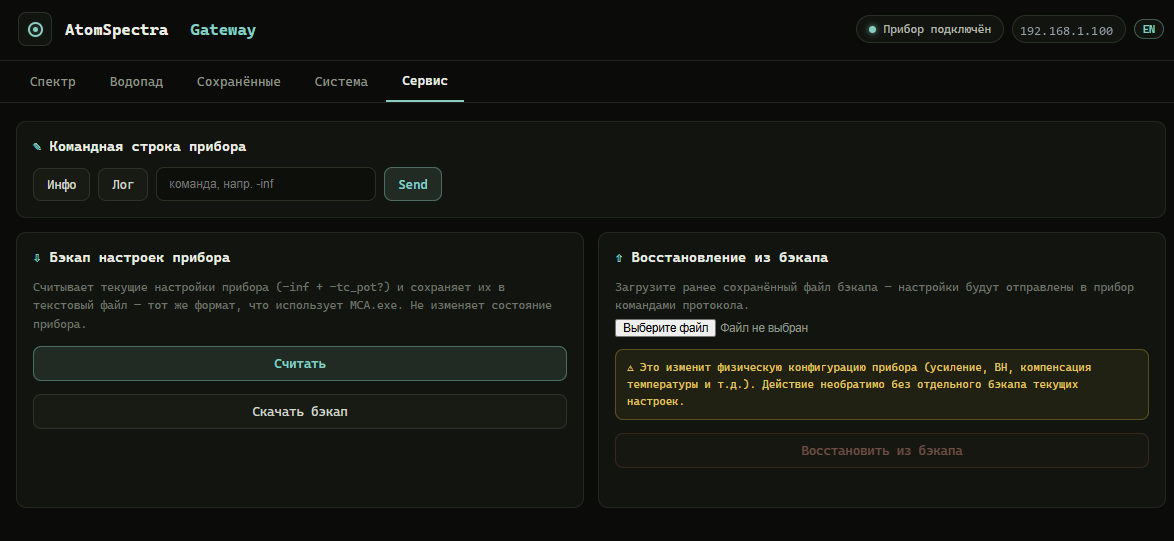Send the command with Send button
Screen dimensions: 1174x541
pyautogui.click(x=413, y=184)
